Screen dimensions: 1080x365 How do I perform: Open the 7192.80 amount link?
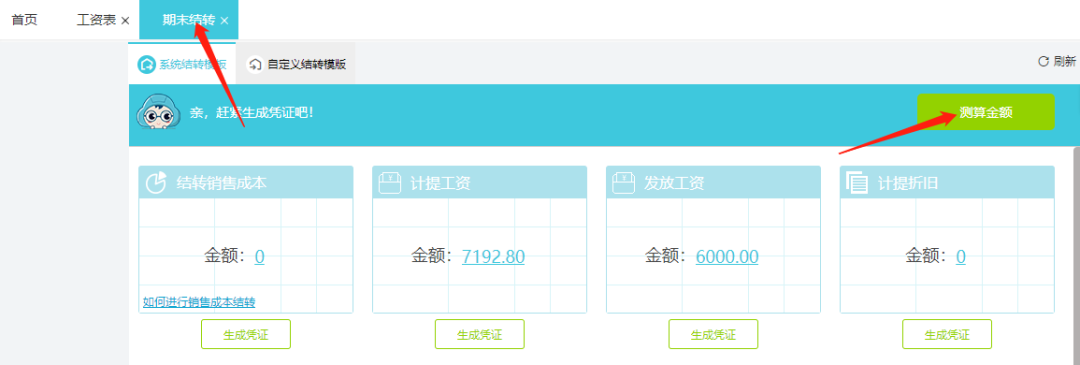pyautogui.click(x=493, y=257)
